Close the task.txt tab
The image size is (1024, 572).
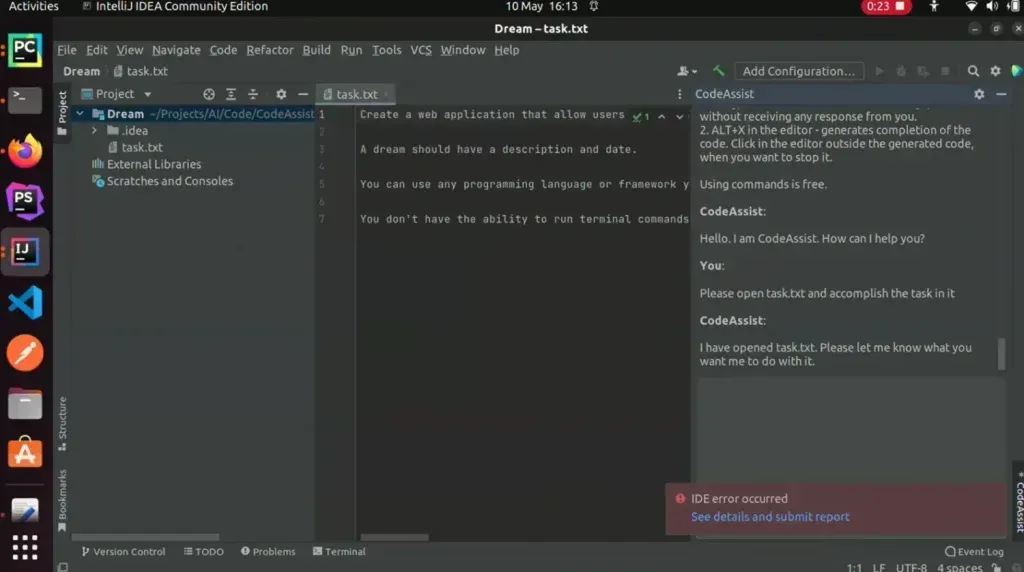tap(386, 95)
